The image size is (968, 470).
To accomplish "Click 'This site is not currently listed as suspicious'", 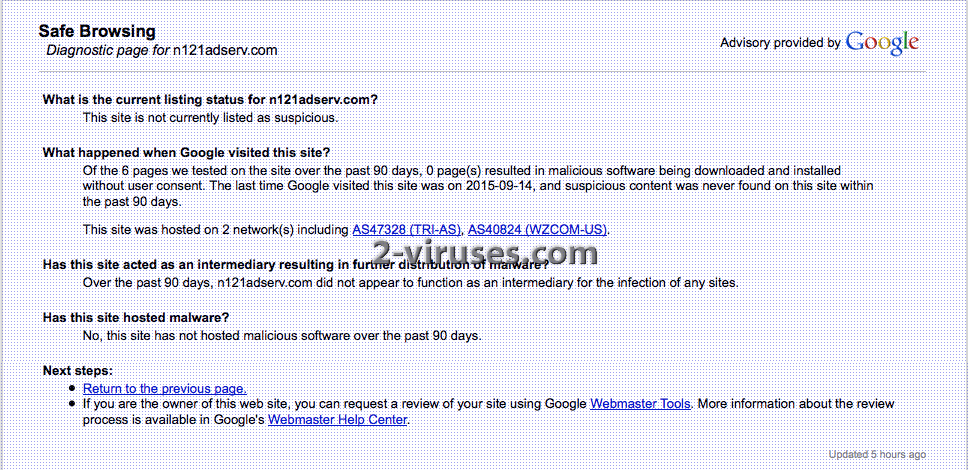I will pyautogui.click(x=211, y=117).
